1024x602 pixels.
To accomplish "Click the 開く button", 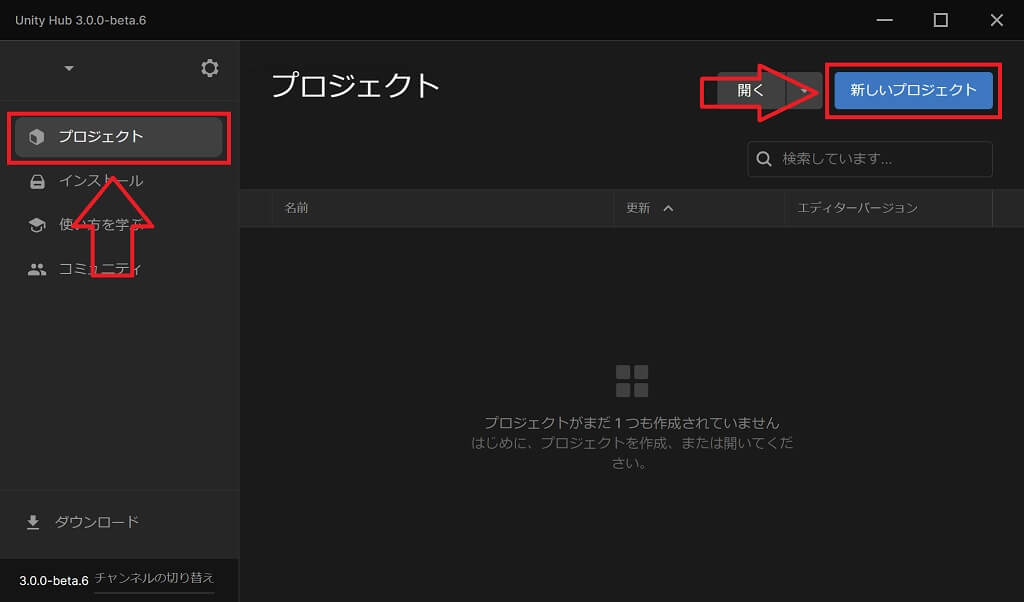I will pyautogui.click(x=751, y=90).
